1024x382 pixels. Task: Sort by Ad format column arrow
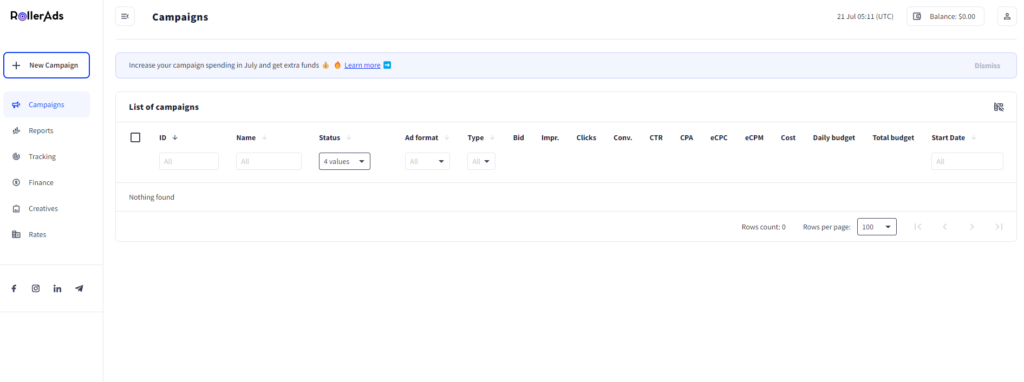coord(447,138)
